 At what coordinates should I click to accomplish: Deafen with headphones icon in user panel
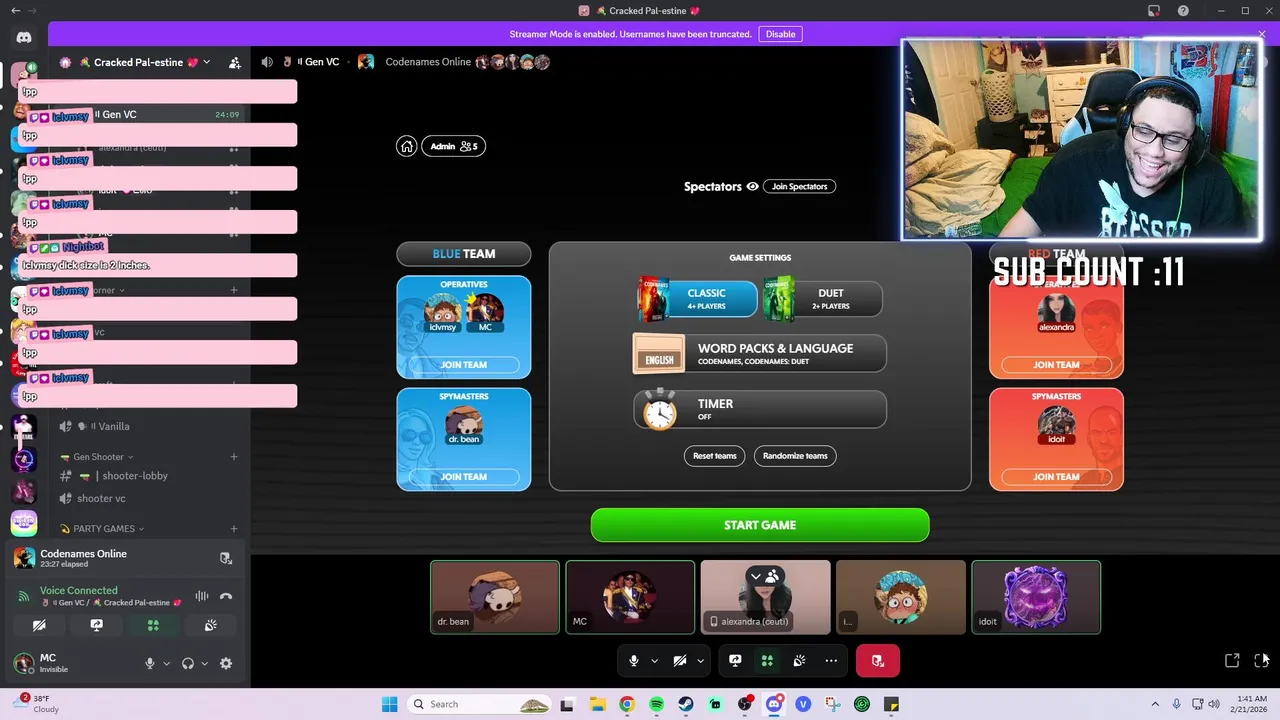188,663
